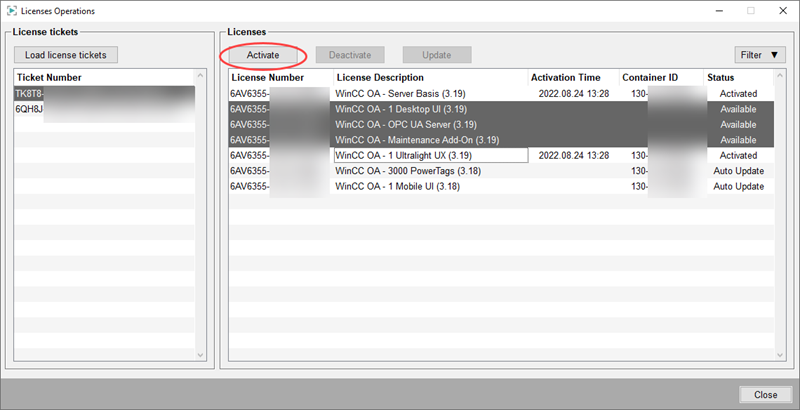Select ticket starting with TK8T8
The width and height of the screenshot is (800, 410).
pos(105,94)
